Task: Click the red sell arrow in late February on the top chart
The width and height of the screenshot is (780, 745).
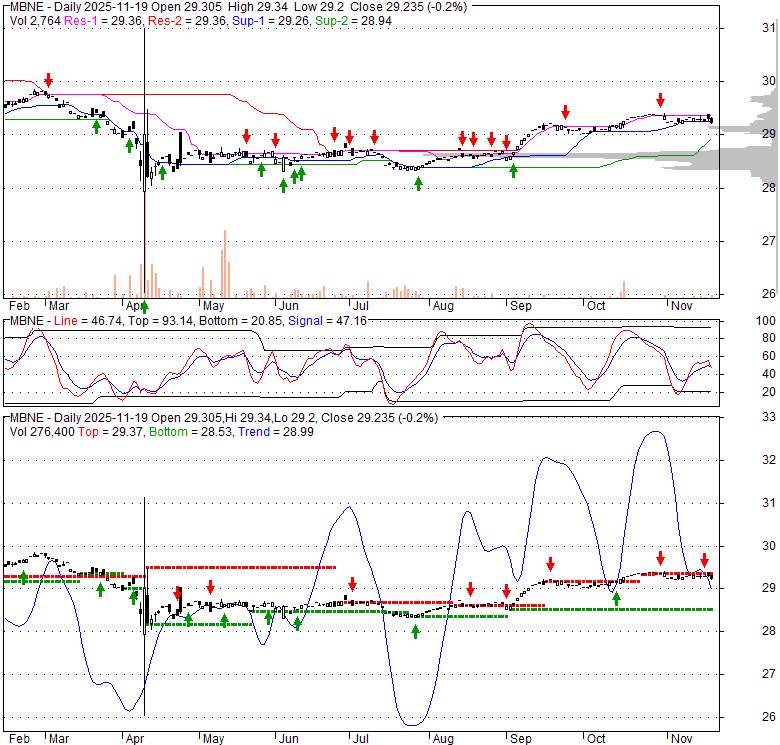Action: 48,80
